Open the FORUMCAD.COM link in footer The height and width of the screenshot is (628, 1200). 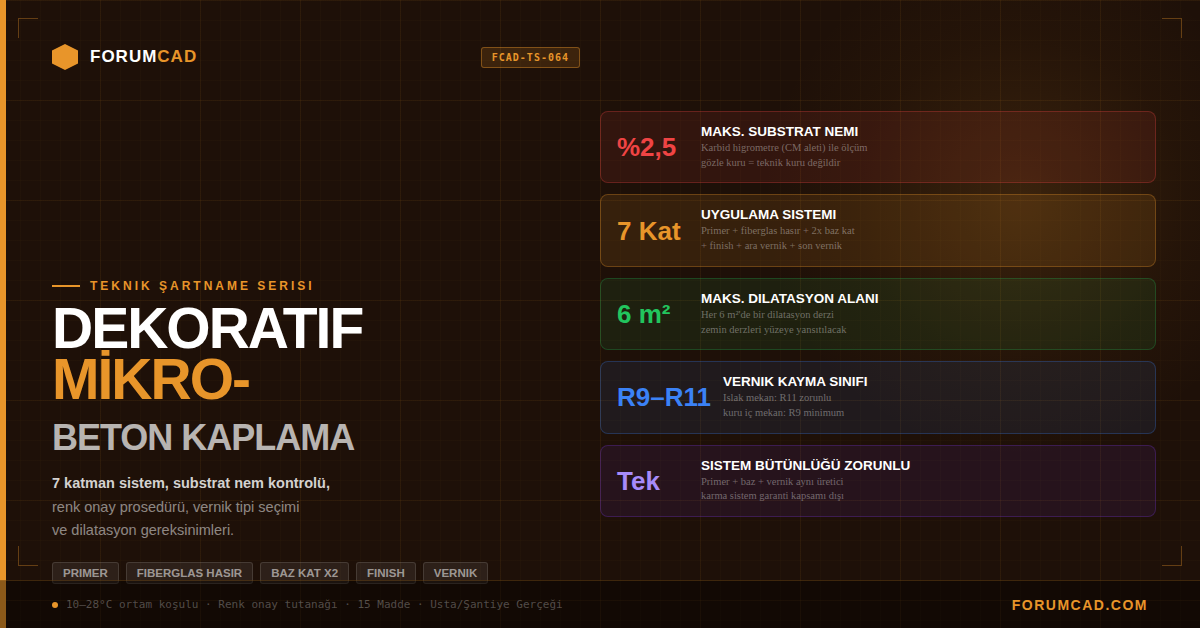(x=1080, y=605)
